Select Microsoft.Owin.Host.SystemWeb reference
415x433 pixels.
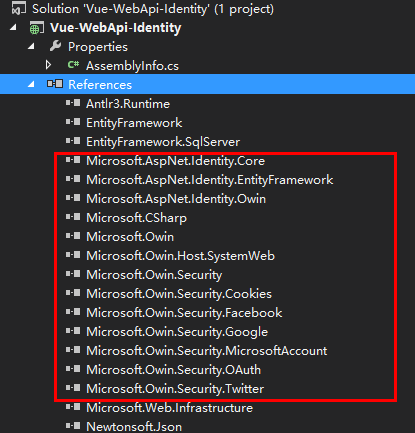(180, 256)
